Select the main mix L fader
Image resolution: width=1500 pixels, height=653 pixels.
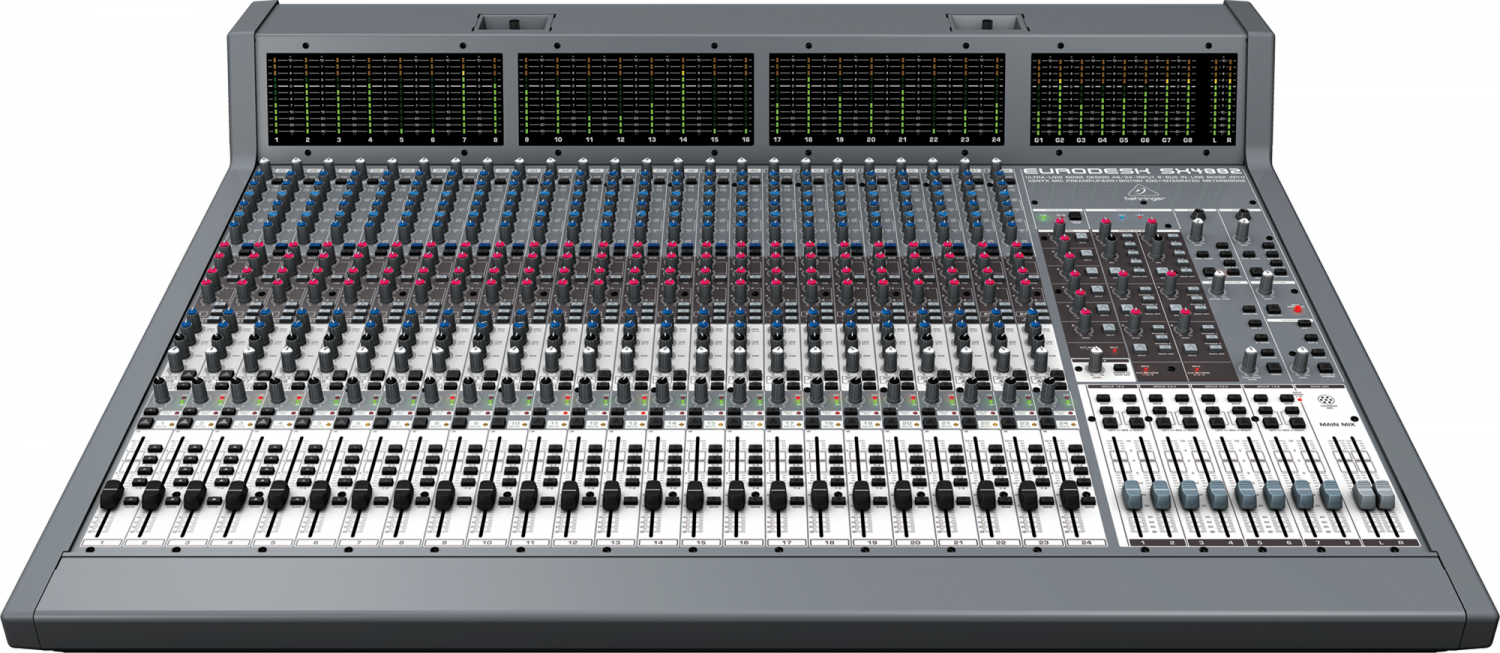1363,495
